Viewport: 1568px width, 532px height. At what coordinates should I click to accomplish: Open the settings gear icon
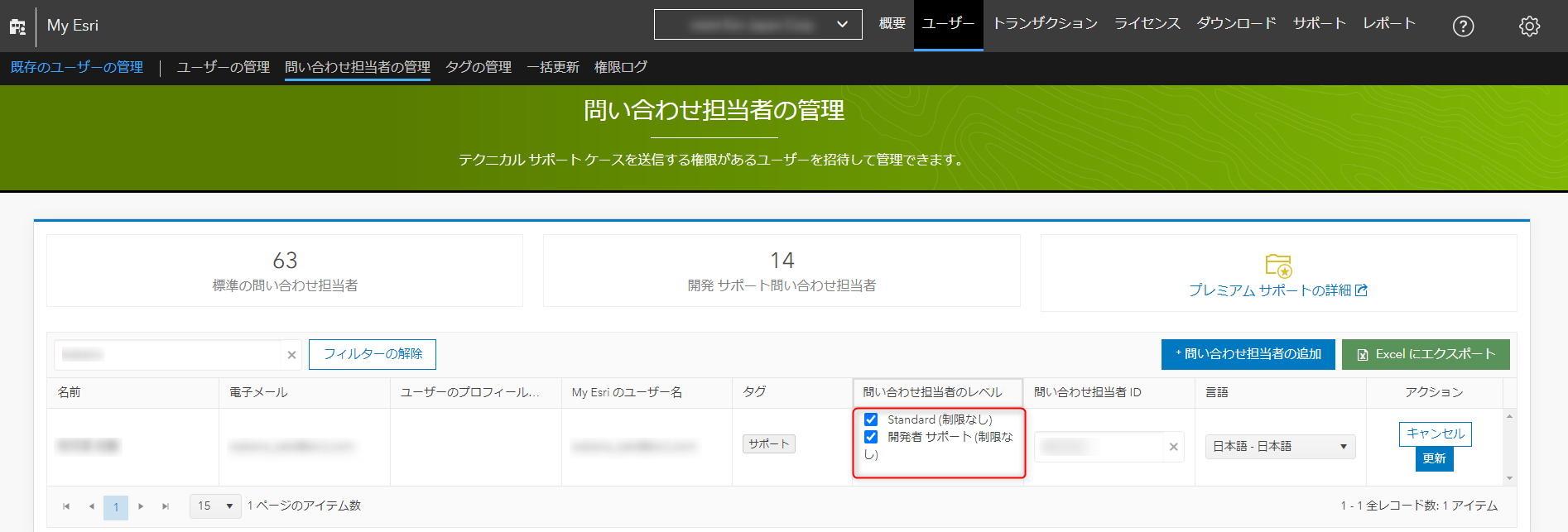pyautogui.click(x=1529, y=26)
